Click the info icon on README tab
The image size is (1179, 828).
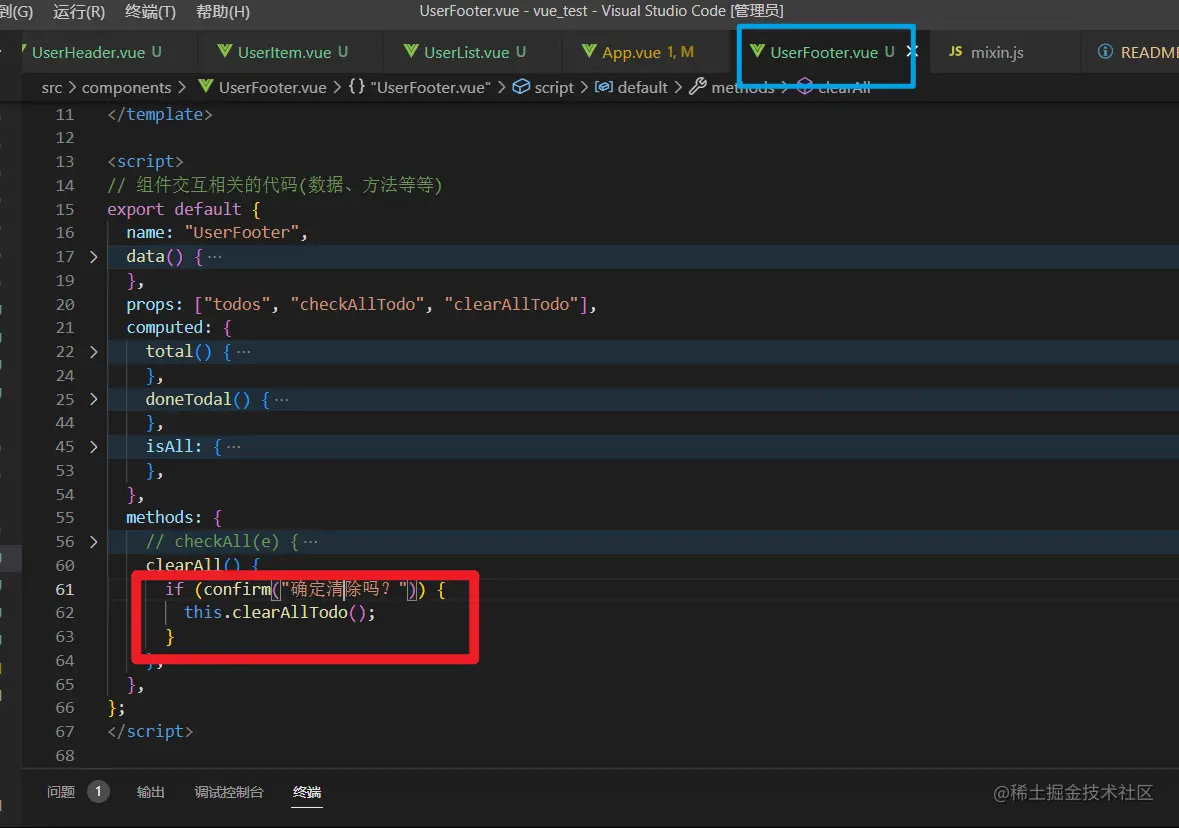click(x=1105, y=51)
